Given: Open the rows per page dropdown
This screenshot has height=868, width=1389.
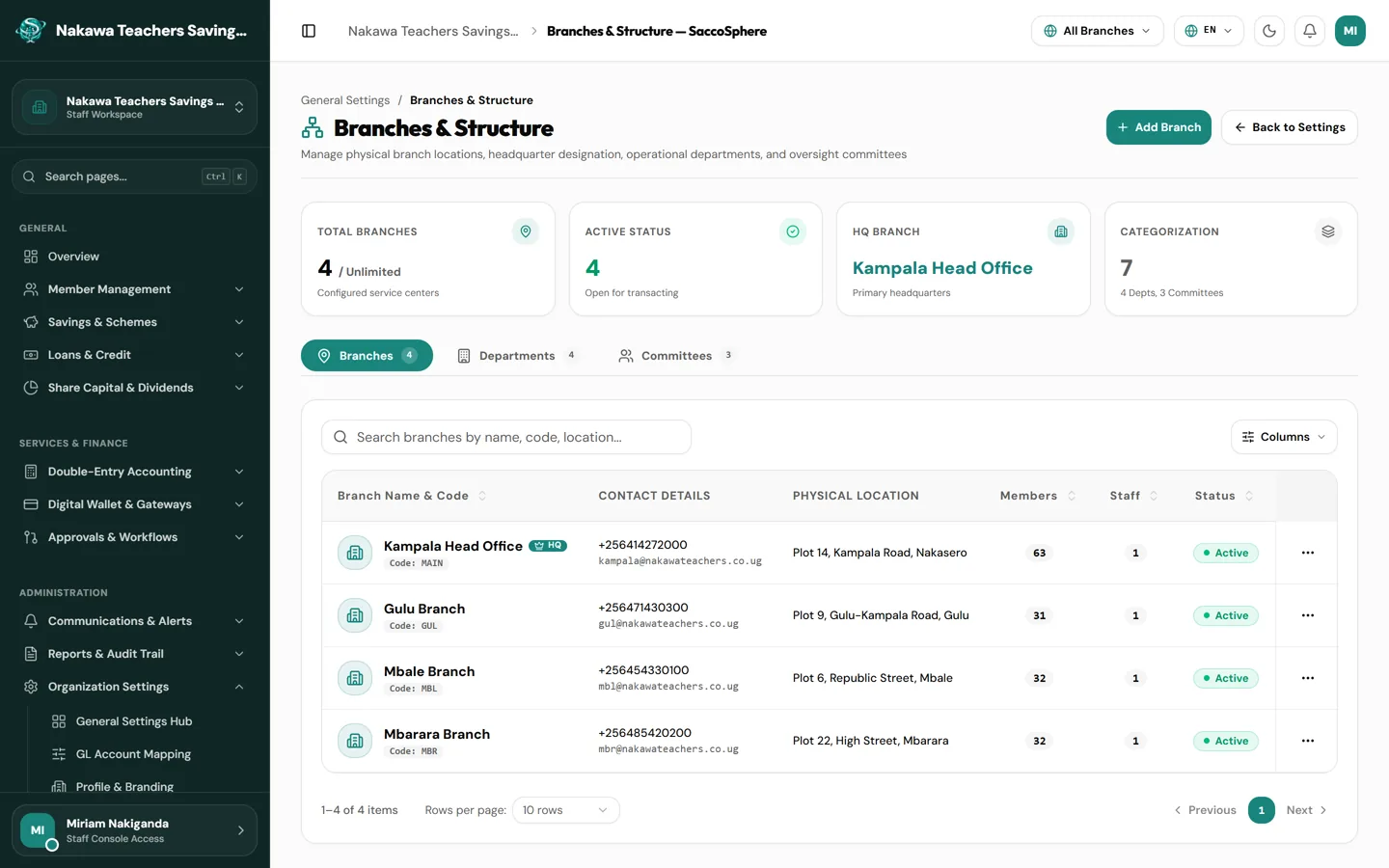Looking at the screenshot, I should pos(565,810).
